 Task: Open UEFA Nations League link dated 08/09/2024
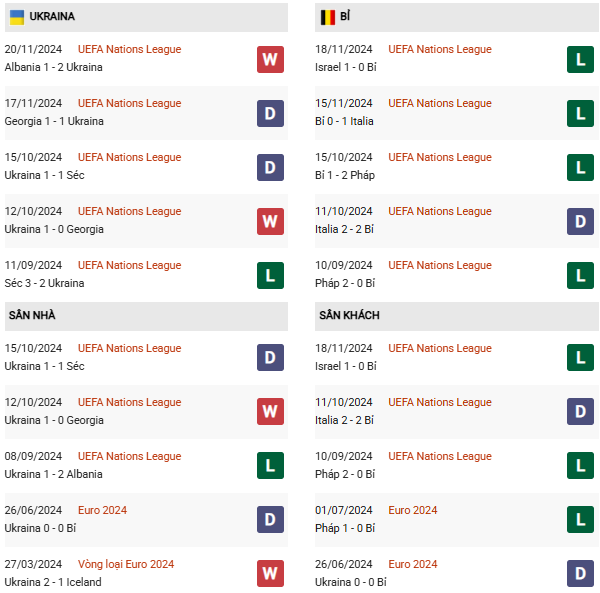coord(129,456)
